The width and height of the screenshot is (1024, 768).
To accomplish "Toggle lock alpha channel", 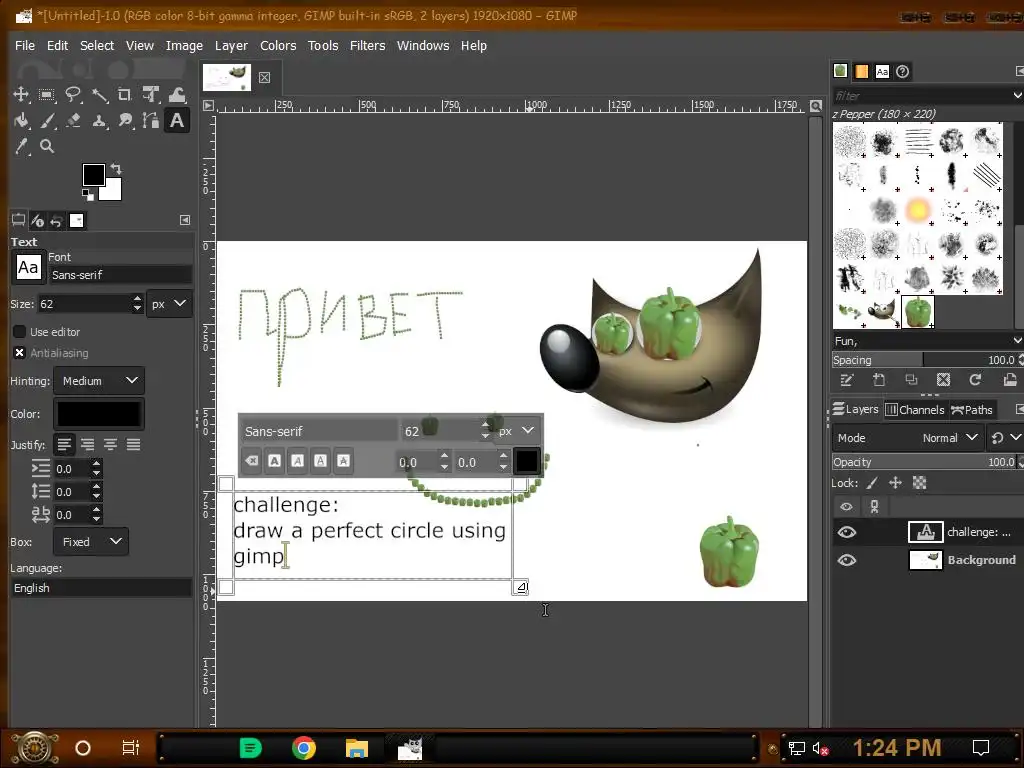I will pos(920,483).
